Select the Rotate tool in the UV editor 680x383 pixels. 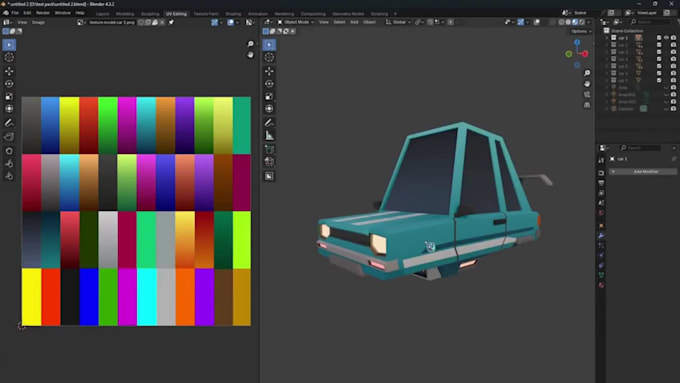(9, 84)
